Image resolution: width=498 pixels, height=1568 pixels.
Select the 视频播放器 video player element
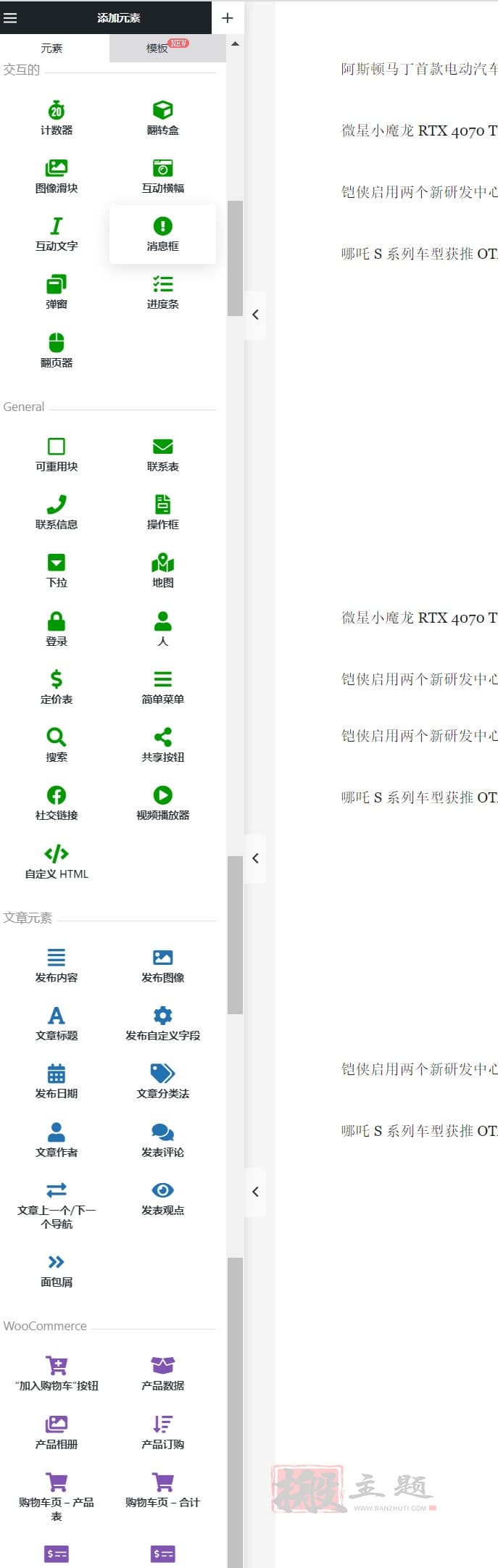tap(163, 803)
